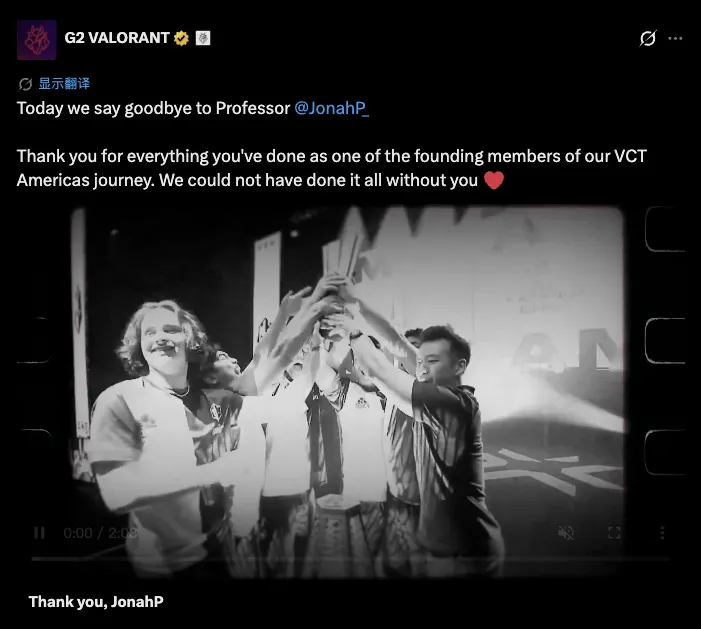The width and height of the screenshot is (701, 629).
Task: Click the affiliate badge beside the verified checkmark
Action: [202, 38]
